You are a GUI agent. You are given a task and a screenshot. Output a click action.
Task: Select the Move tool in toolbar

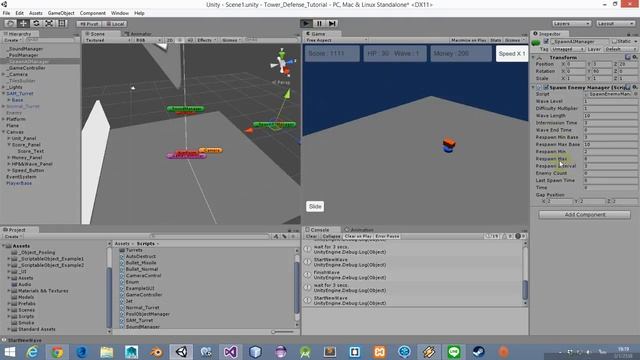[23, 24]
